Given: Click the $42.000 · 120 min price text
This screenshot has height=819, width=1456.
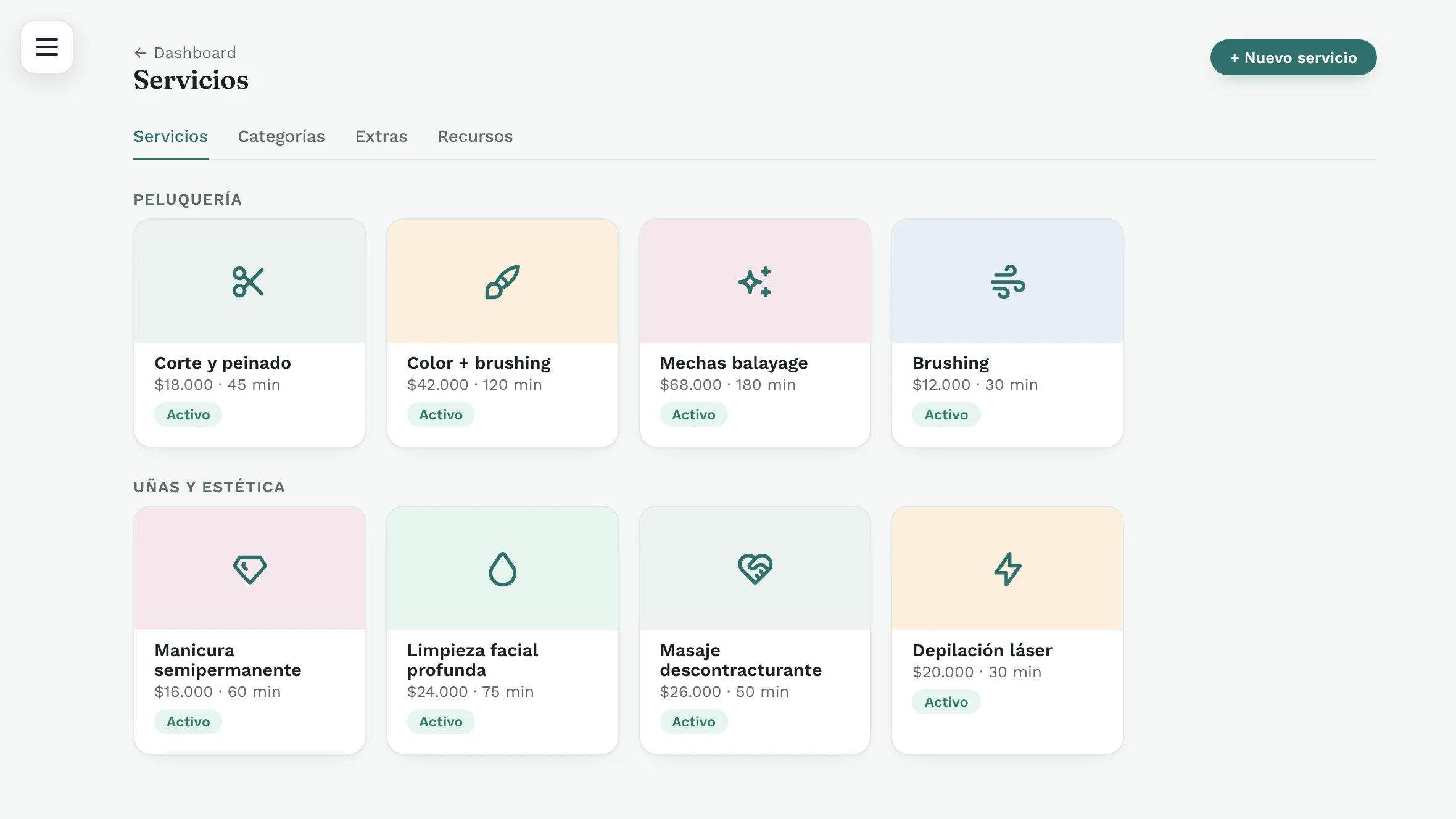Looking at the screenshot, I should tap(474, 385).
